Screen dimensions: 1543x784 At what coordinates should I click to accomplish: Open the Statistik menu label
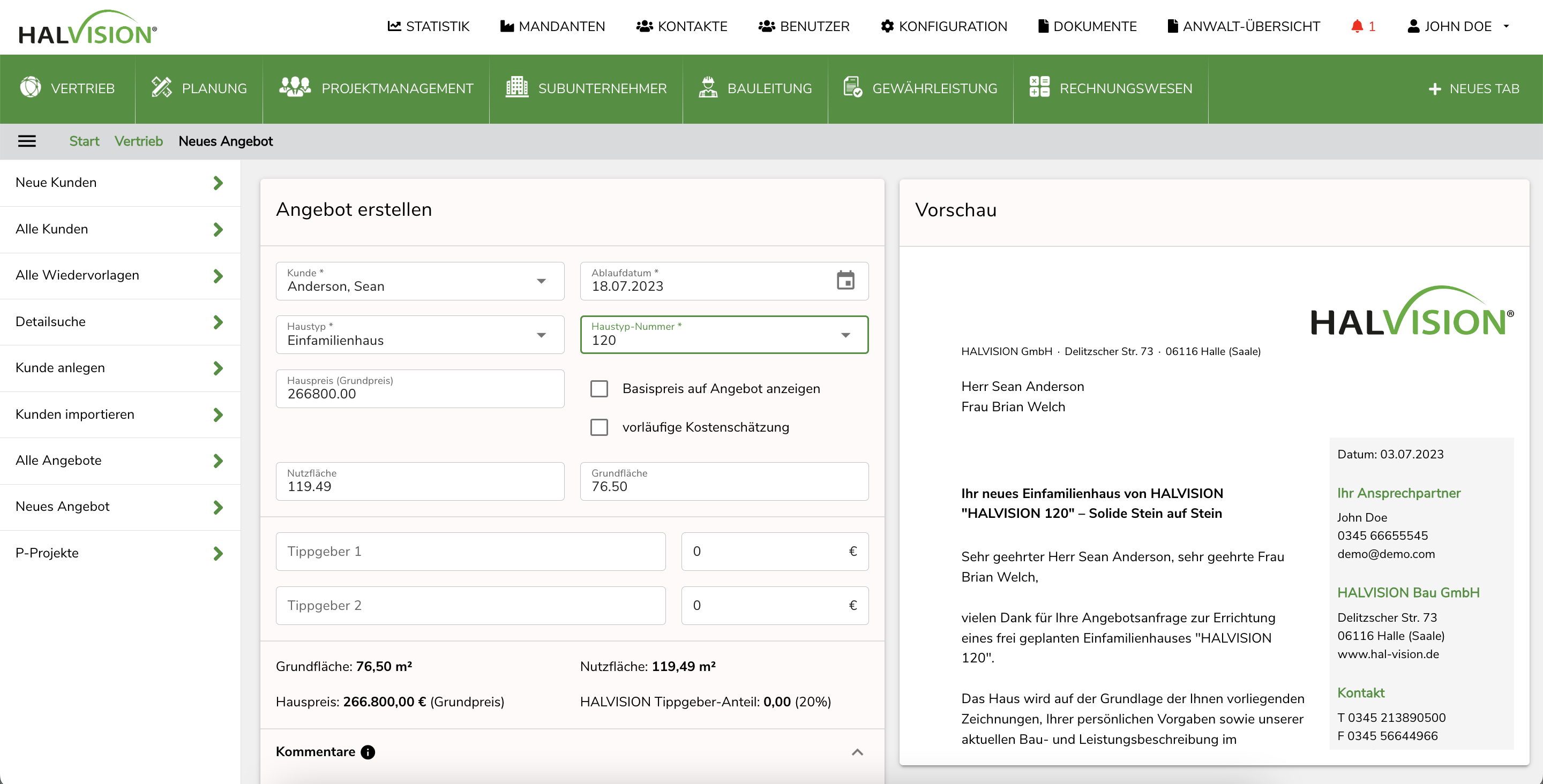click(x=437, y=26)
